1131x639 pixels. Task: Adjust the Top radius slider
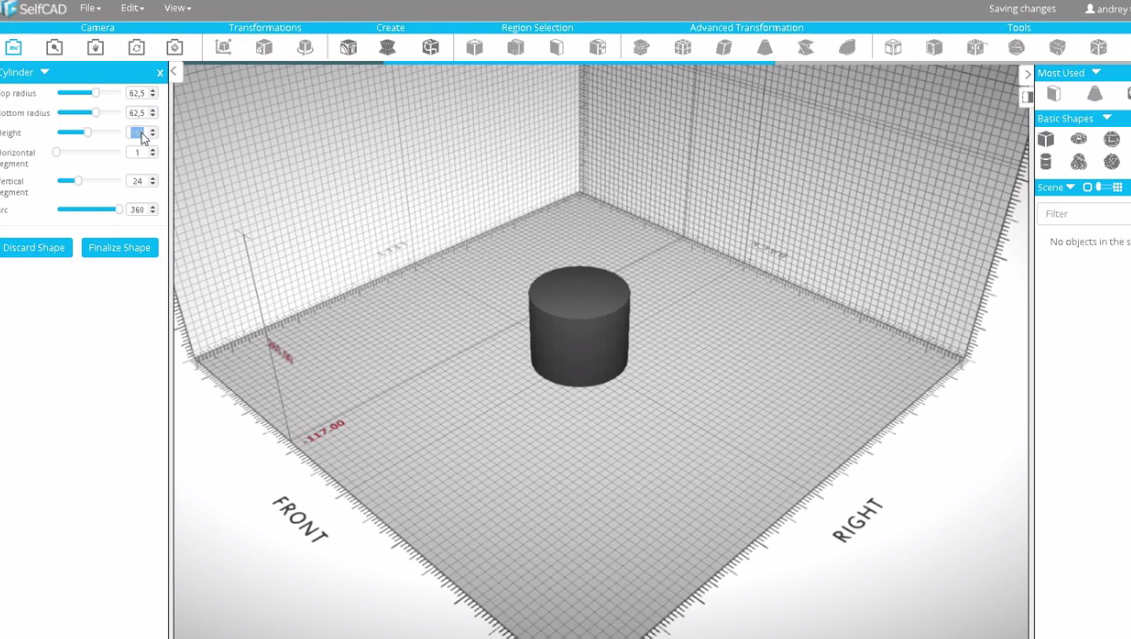click(95, 92)
